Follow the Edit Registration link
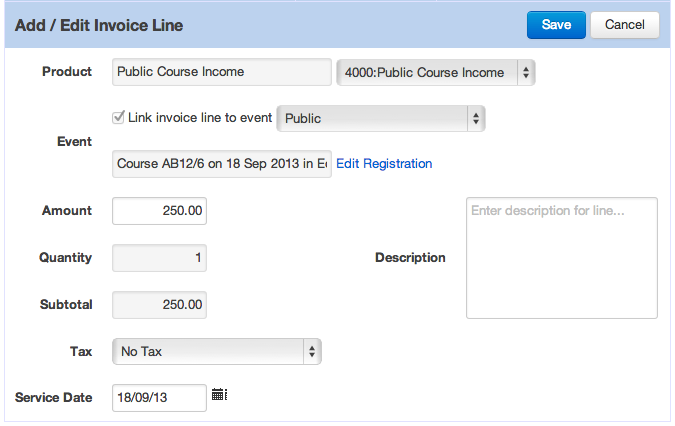Viewport: 675px width, 426px height. [x=384, y=164]
